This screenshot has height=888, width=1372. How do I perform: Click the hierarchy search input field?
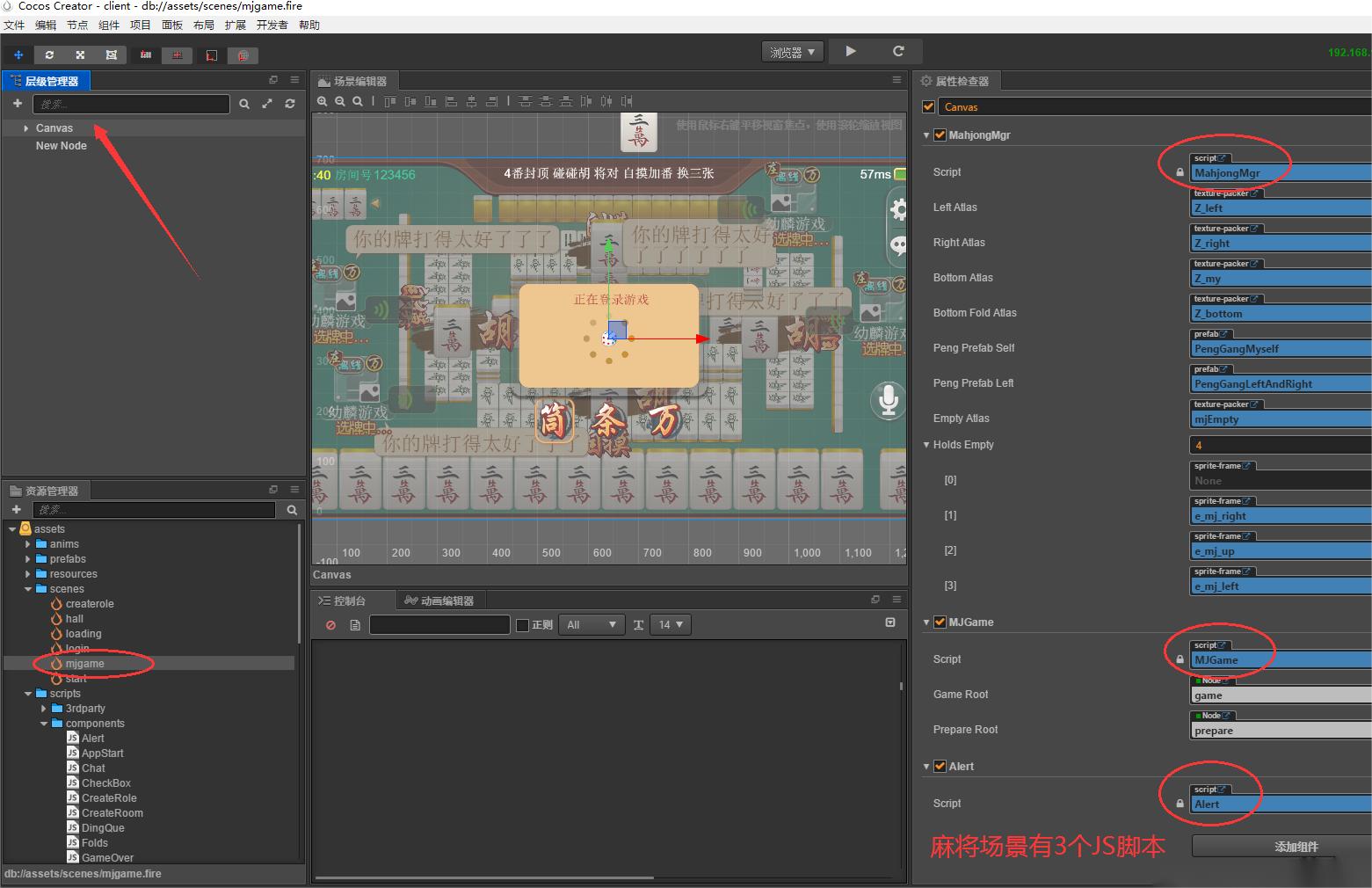point(131,104)
